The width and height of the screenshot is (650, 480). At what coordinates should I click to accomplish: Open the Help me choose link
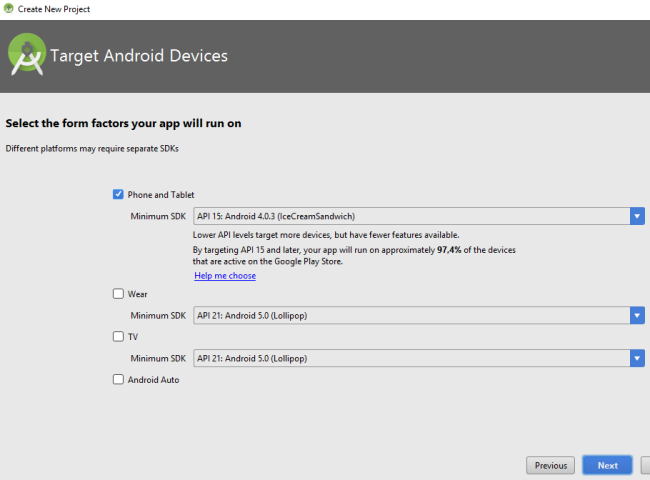click(225, 276)
